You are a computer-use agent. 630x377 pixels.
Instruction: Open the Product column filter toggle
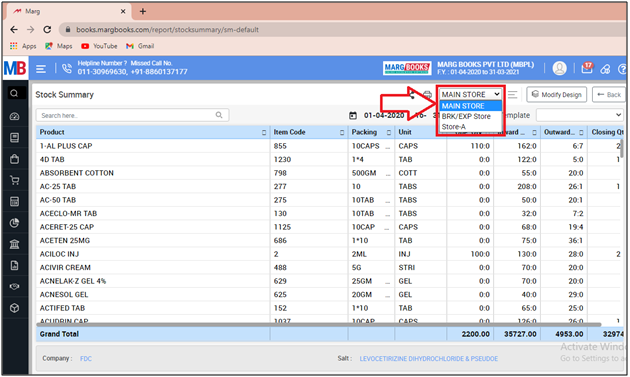pyautogui.click(x=264, y=133)
